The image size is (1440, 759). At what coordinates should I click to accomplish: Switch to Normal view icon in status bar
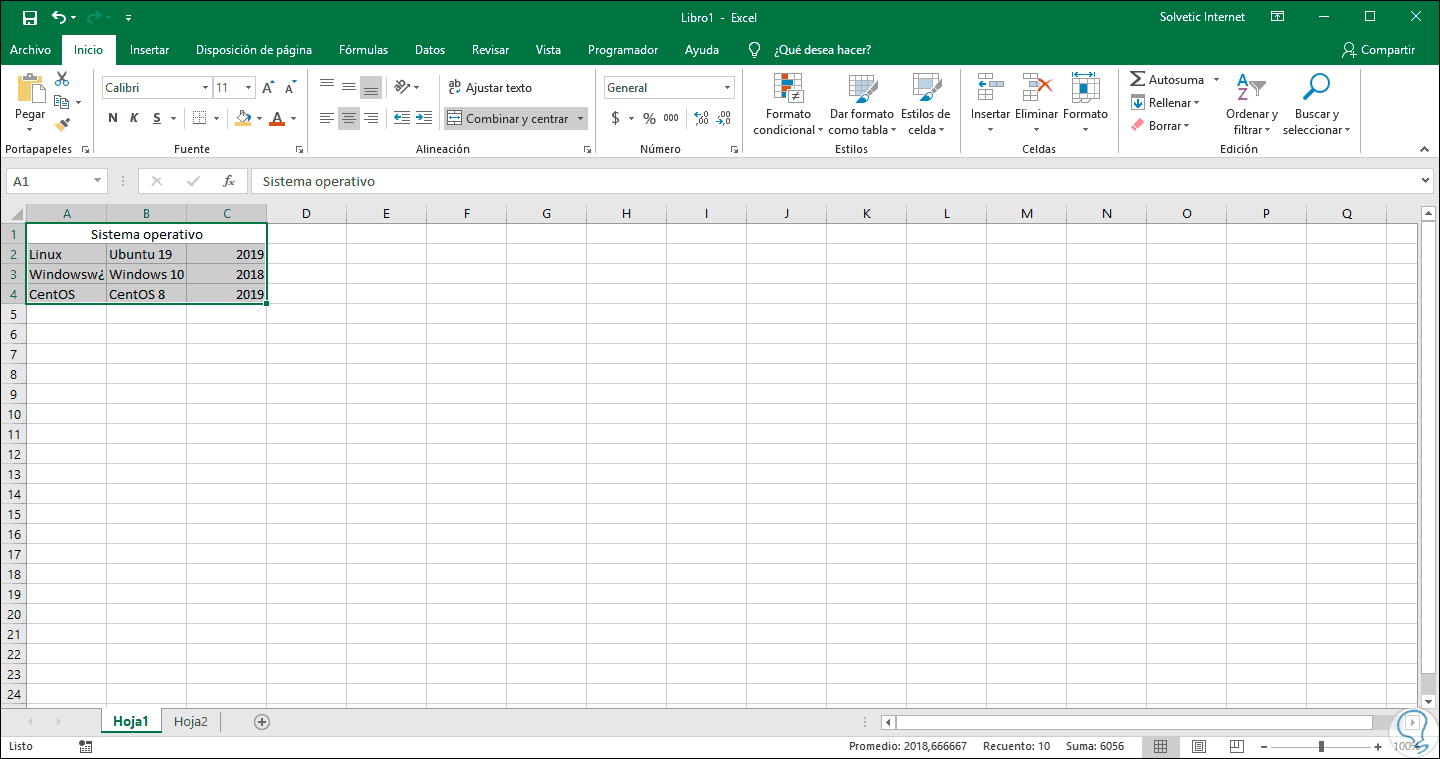pyautogui.click(x=1161, y=746)
